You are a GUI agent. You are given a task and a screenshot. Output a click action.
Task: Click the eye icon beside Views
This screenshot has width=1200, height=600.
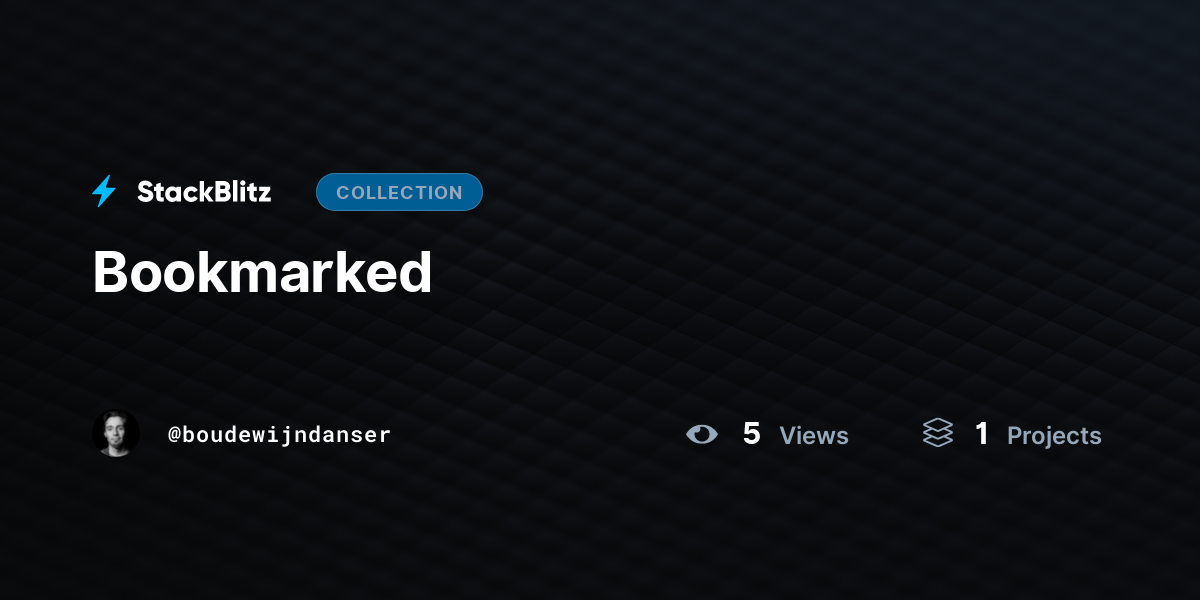coord(702,434)
